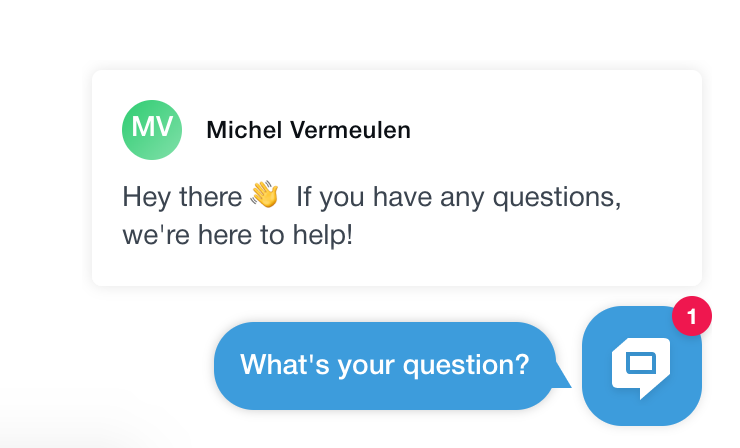Screen dimensions: 740x448
Task: Click the 'MV' initials inside the avatar
Action: pos(152,128)
